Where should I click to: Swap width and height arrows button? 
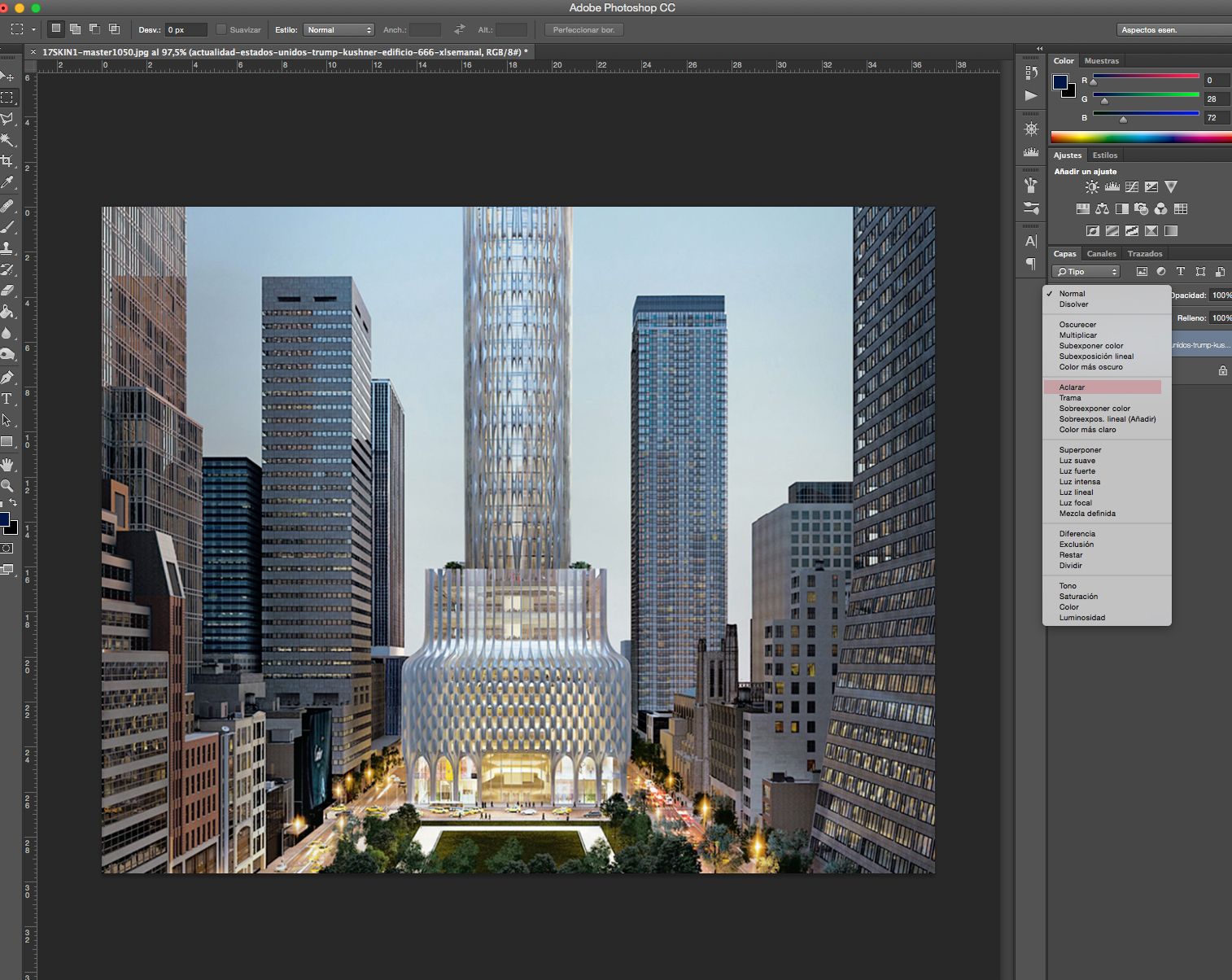coord(460,29)
